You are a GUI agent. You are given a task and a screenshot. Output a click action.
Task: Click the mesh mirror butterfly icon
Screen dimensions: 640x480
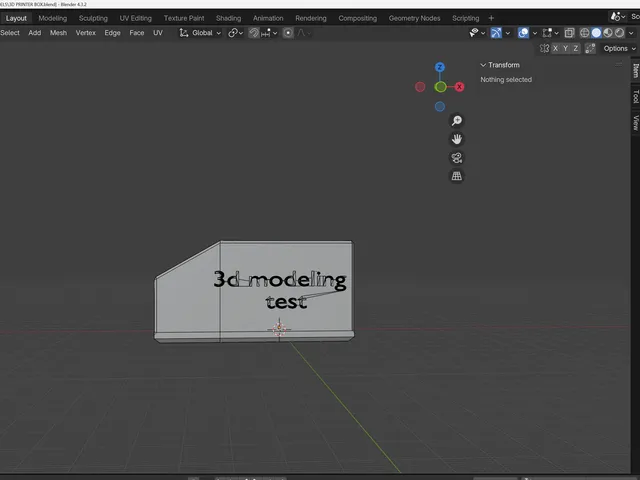click(544, 49)
